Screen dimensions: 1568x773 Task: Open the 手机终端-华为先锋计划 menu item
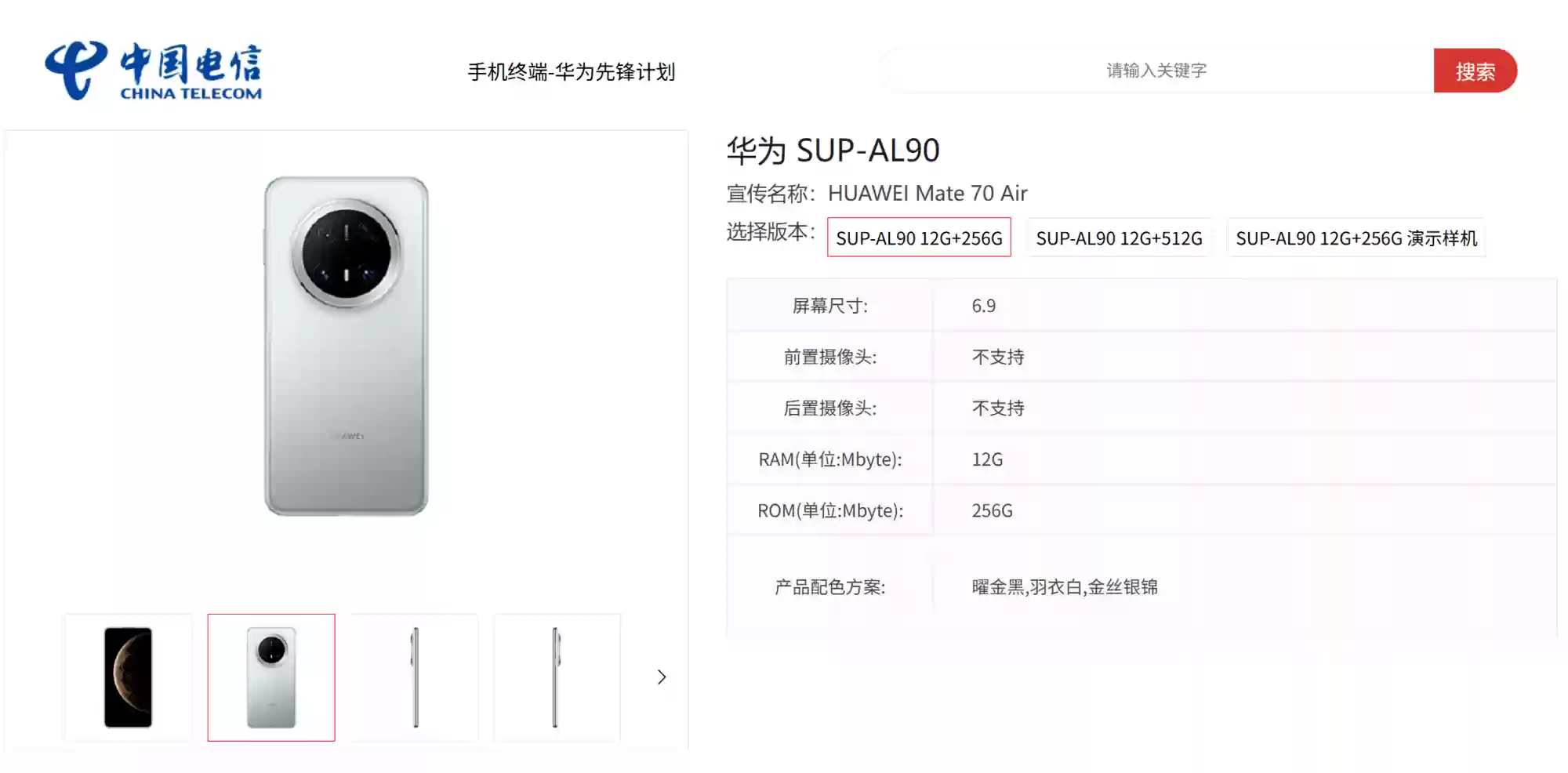[x=572, y=72]
